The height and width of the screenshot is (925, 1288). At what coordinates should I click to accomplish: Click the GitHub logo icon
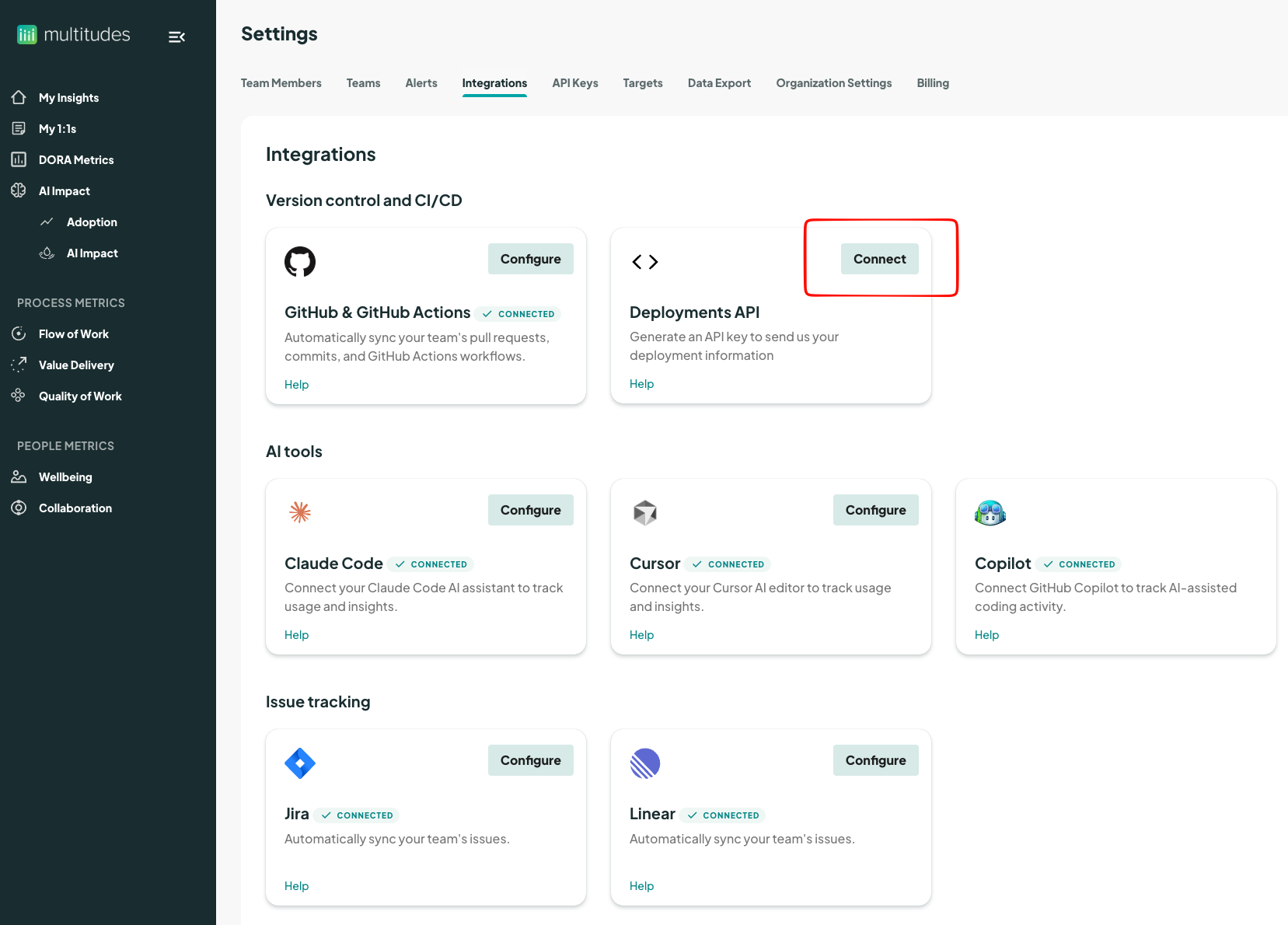pyautogui.click(x=300, y=262)
